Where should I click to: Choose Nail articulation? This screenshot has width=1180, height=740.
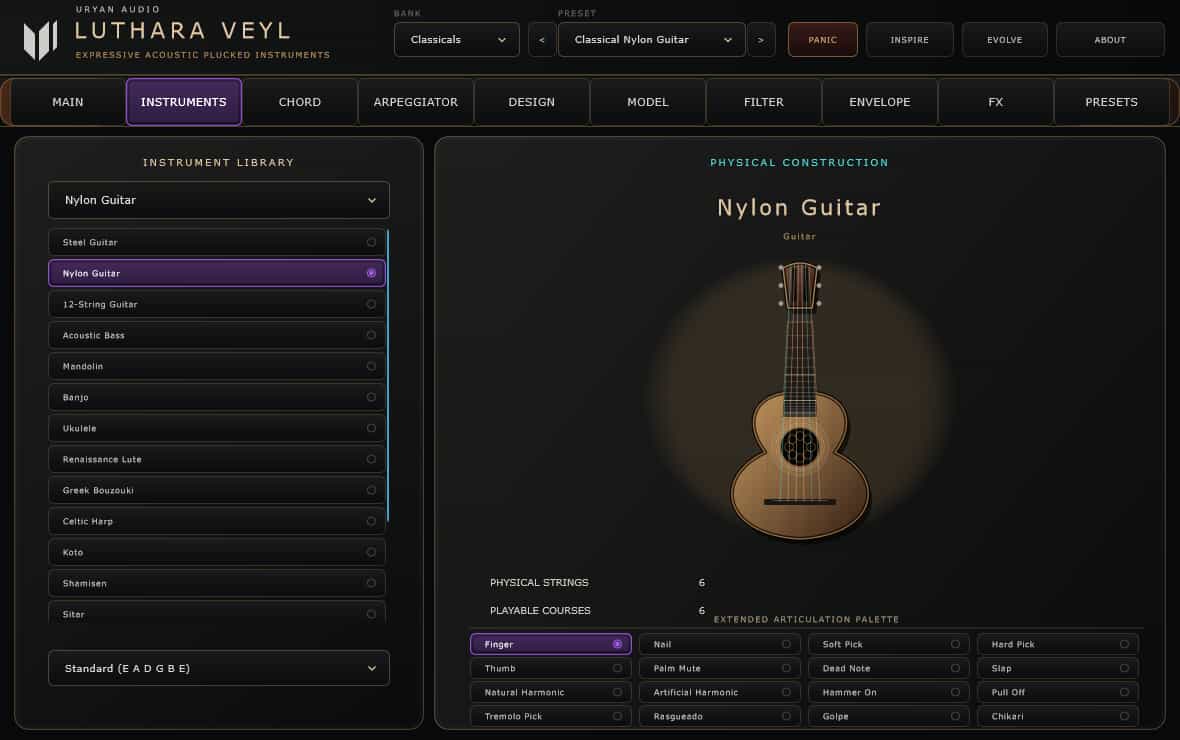pyautogui.click(x=719, y=644)
